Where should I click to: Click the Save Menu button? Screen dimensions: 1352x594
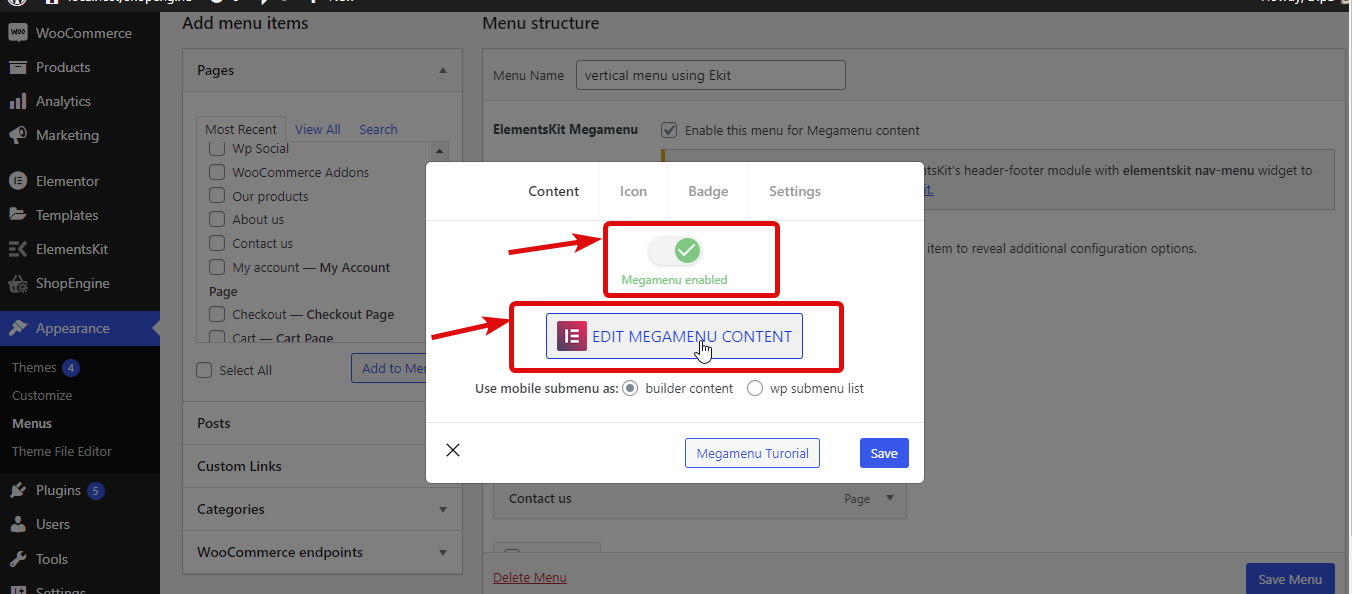pos(1290,579)
